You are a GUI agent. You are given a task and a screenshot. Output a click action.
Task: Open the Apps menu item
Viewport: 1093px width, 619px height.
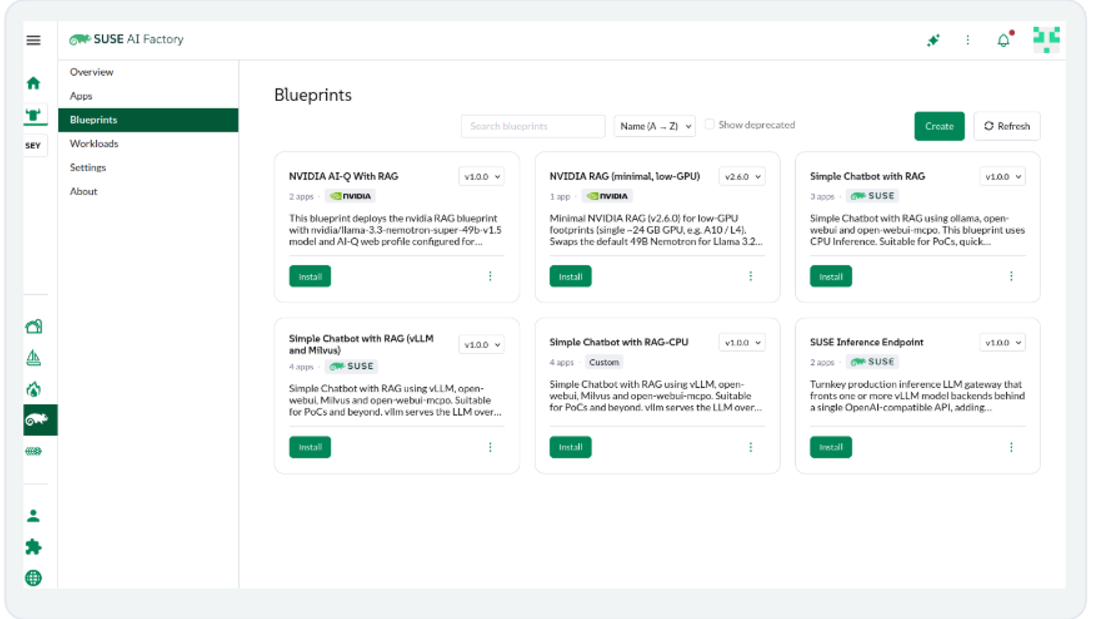click(148, 95)
